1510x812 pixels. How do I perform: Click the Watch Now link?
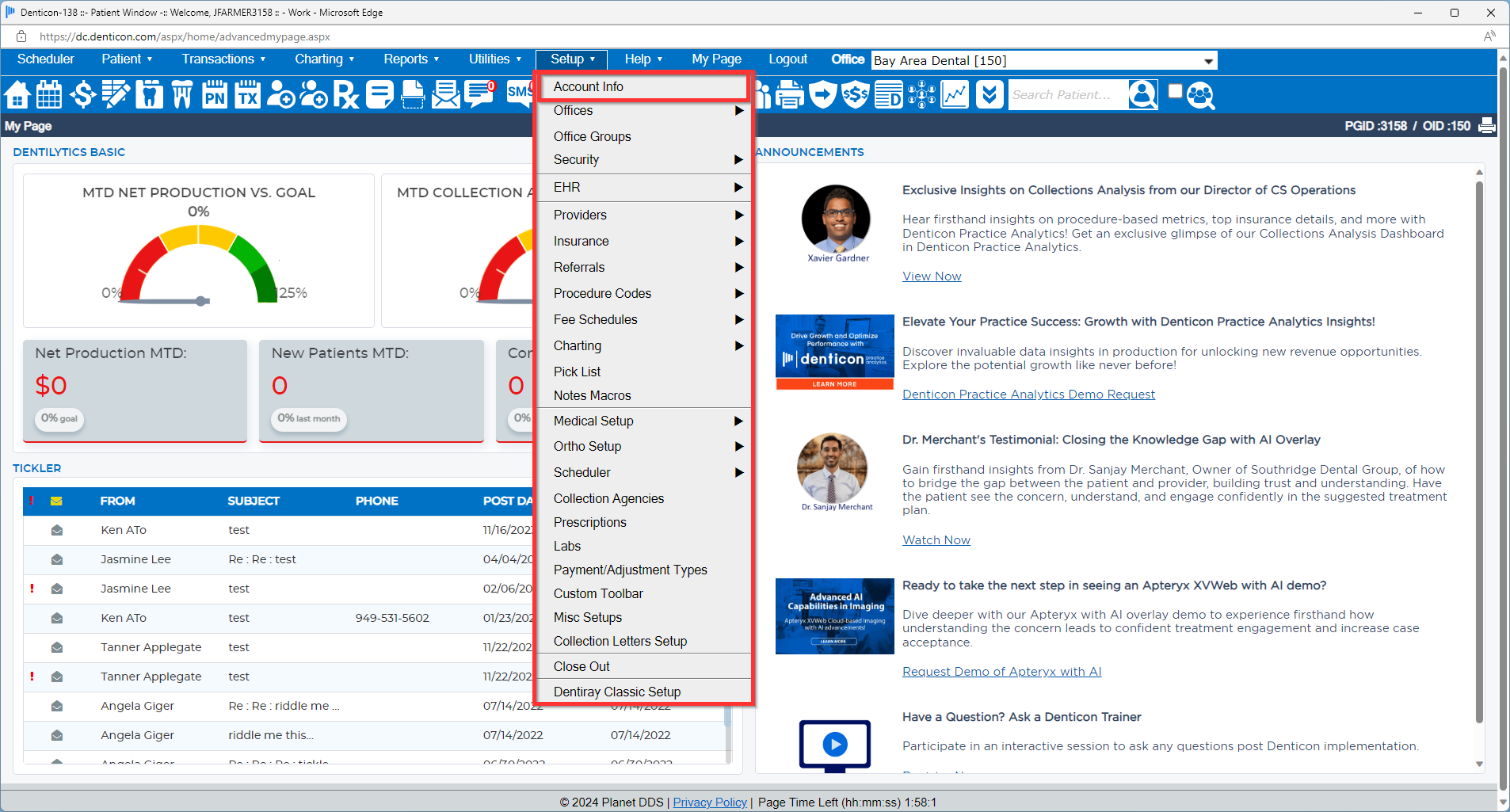(x=936, y=540)
